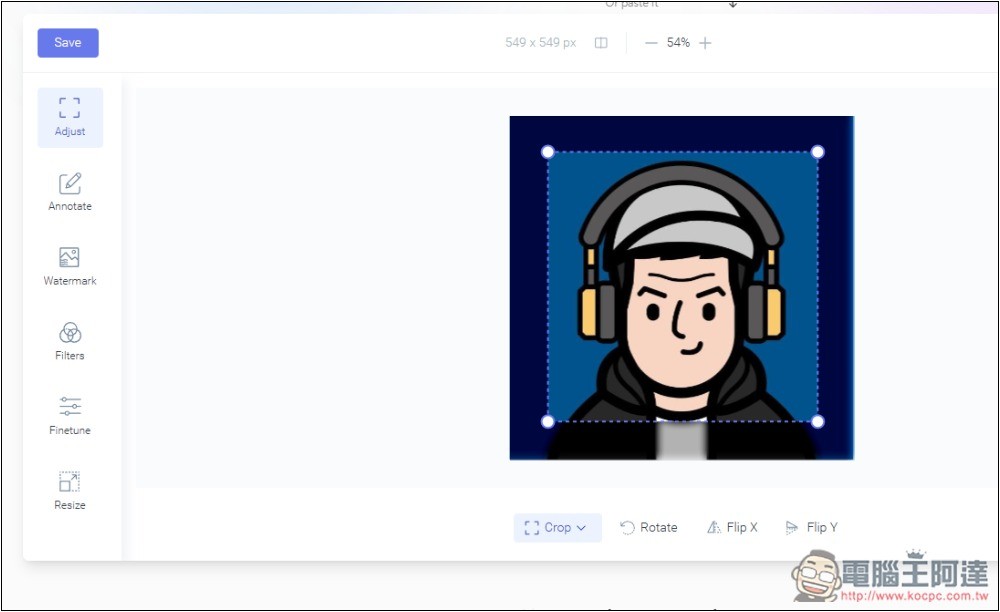Zoom in with the plus button
Screen dimensions: 1000x612
point(705,43)
